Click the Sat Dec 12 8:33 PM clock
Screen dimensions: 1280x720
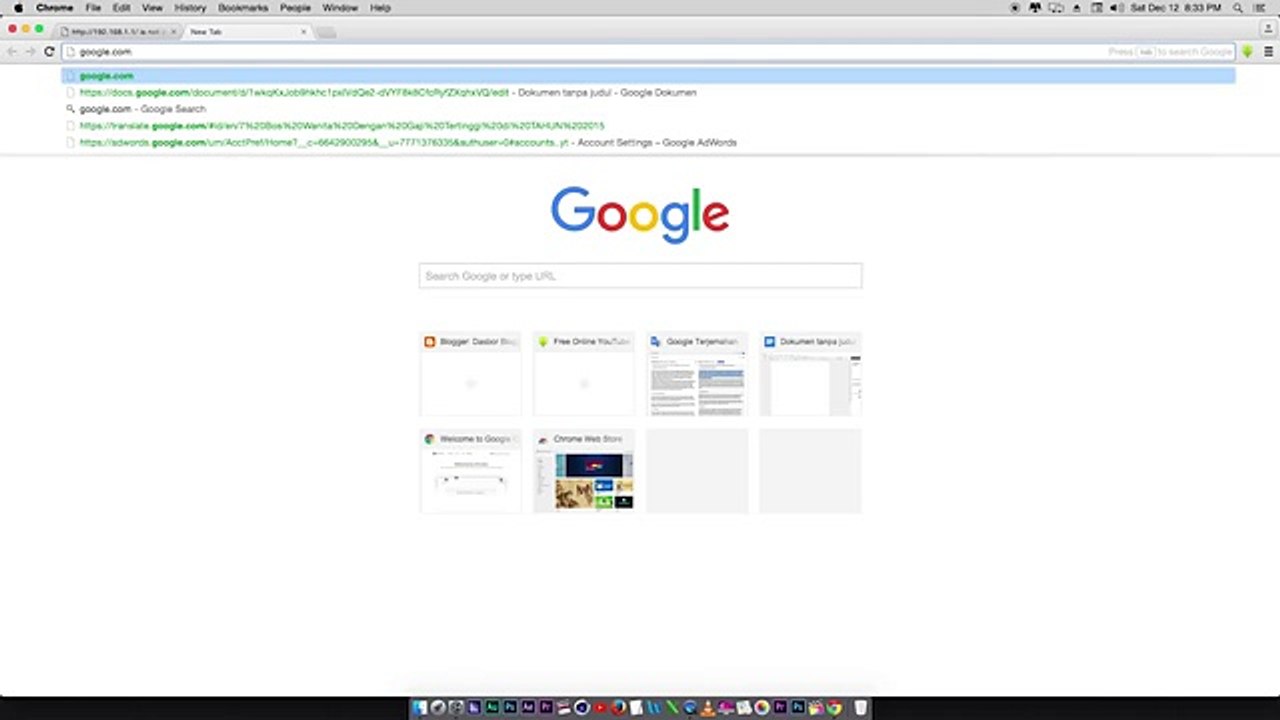point(1175,8)
